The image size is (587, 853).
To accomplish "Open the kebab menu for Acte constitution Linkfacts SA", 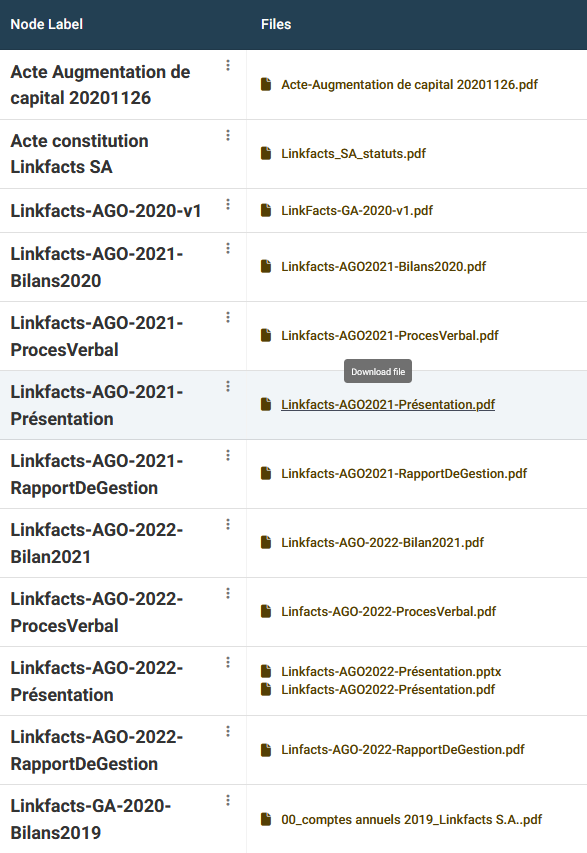I will [228, 135].
